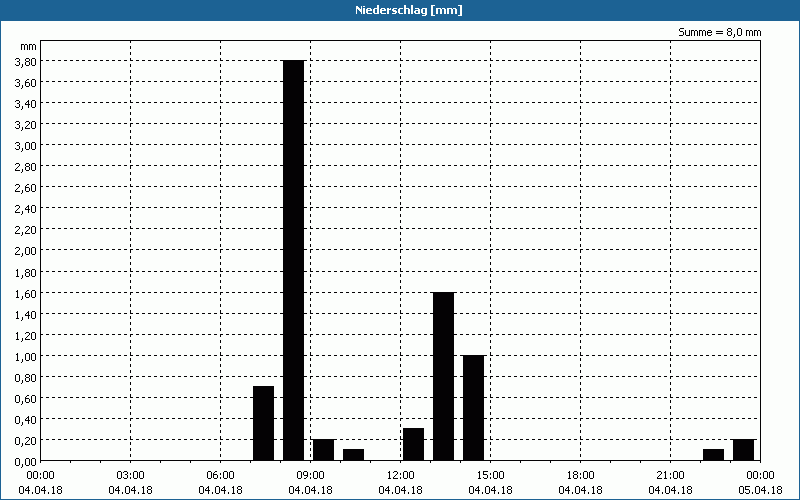The image size is (800, 500).
Task: Click the 0,70 mm bar before 09:00
Action: pos(263,423)
